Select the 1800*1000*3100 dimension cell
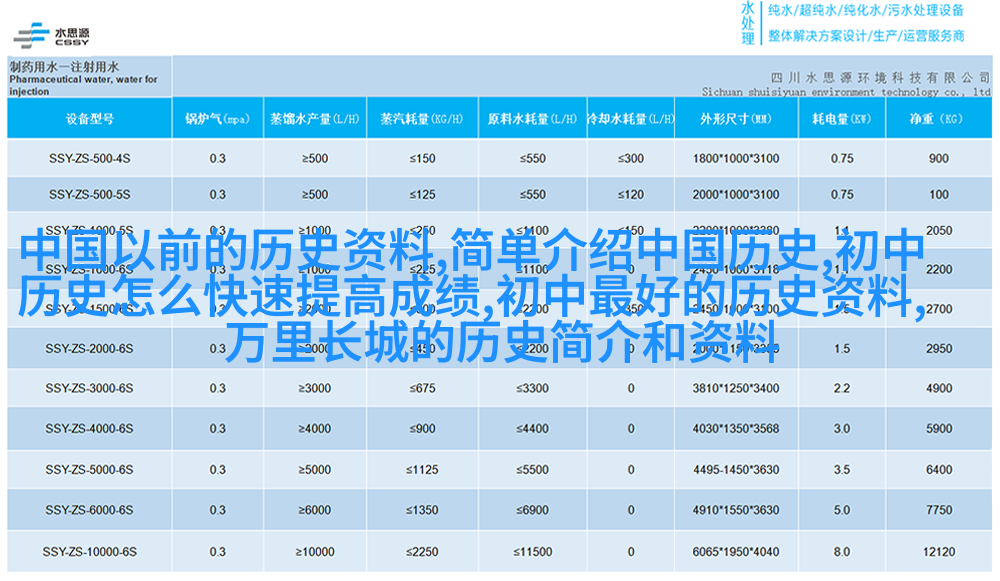Screen dimensions: 1000x581 [x=735, y=158]
